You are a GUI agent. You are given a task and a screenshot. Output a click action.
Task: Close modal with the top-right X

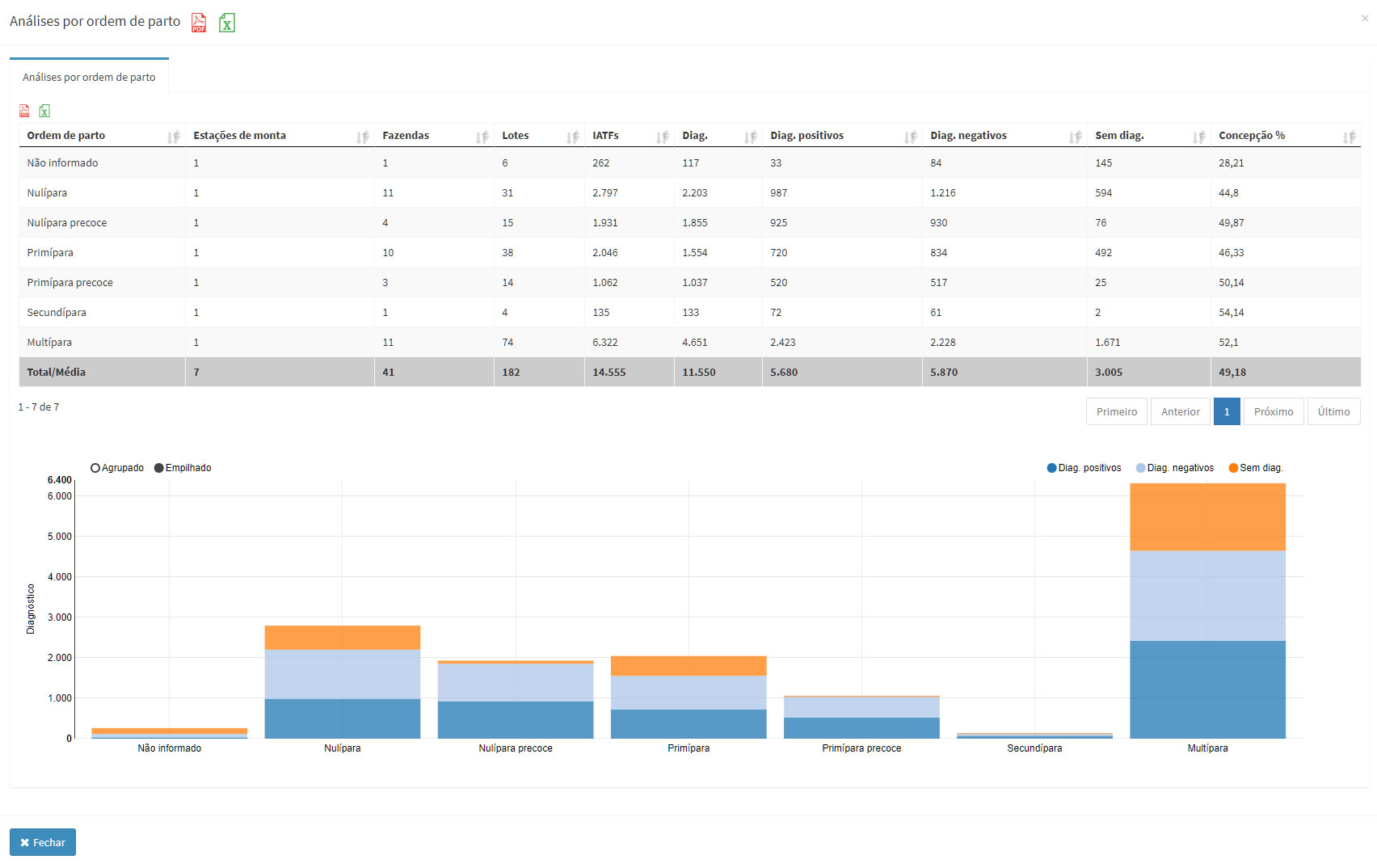[x=1365, y=18]
